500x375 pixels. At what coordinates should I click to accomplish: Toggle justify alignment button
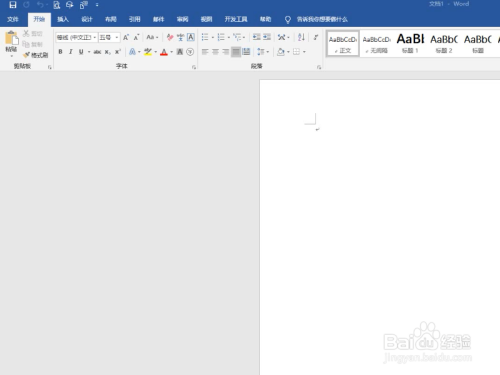click(236, 52)
